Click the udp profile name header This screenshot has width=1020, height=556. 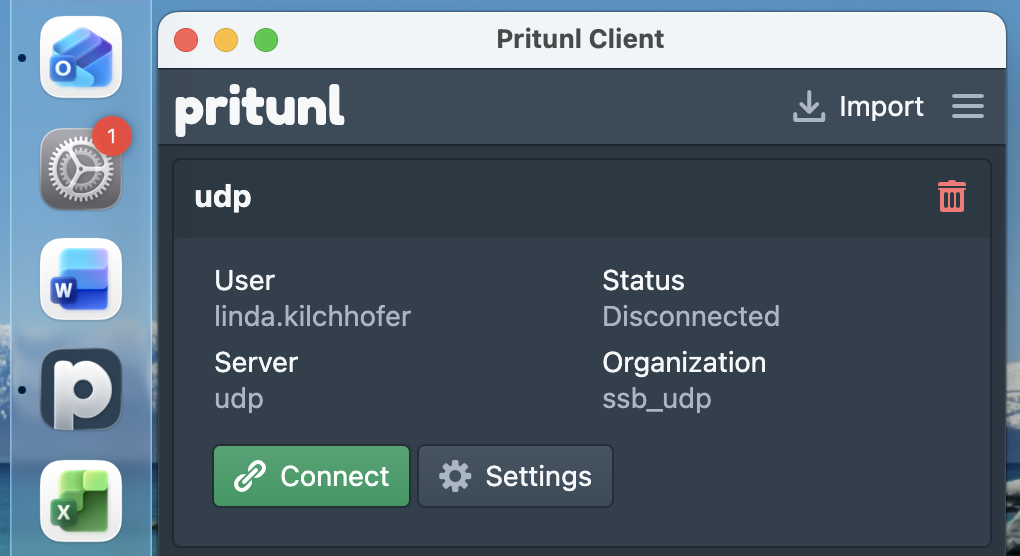(223, 197)
